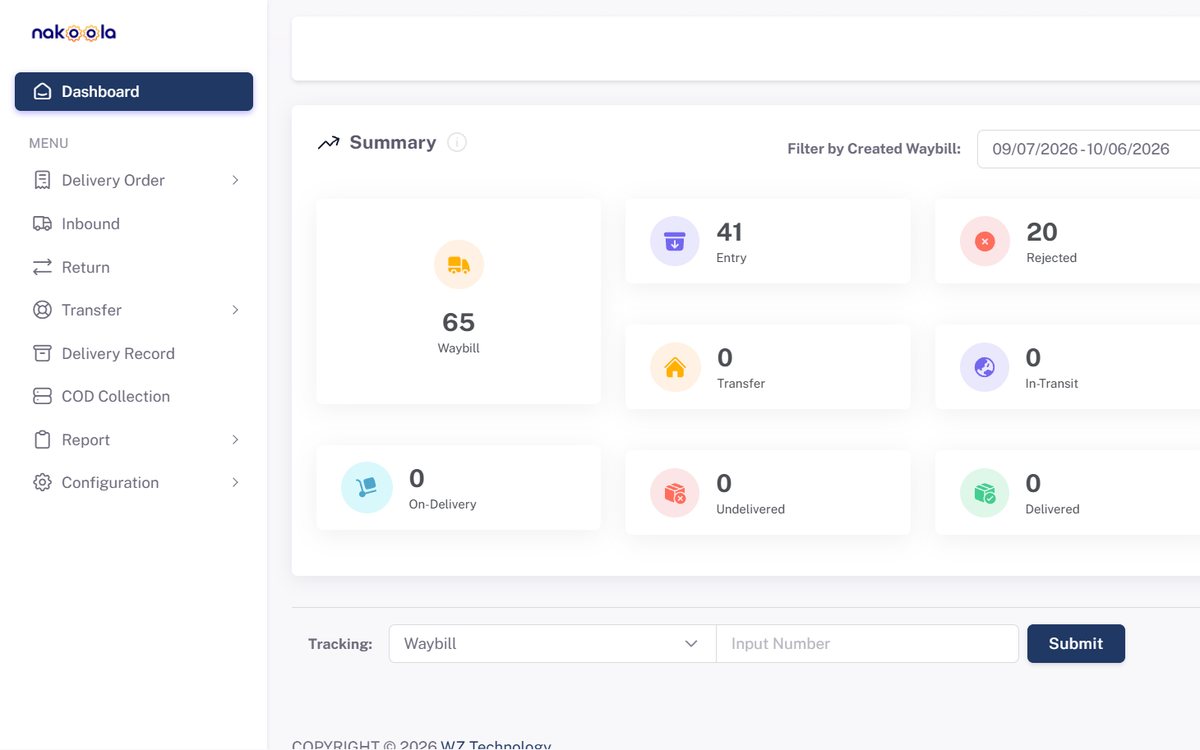Click the Undelivered label text

(x=750, y=509)
